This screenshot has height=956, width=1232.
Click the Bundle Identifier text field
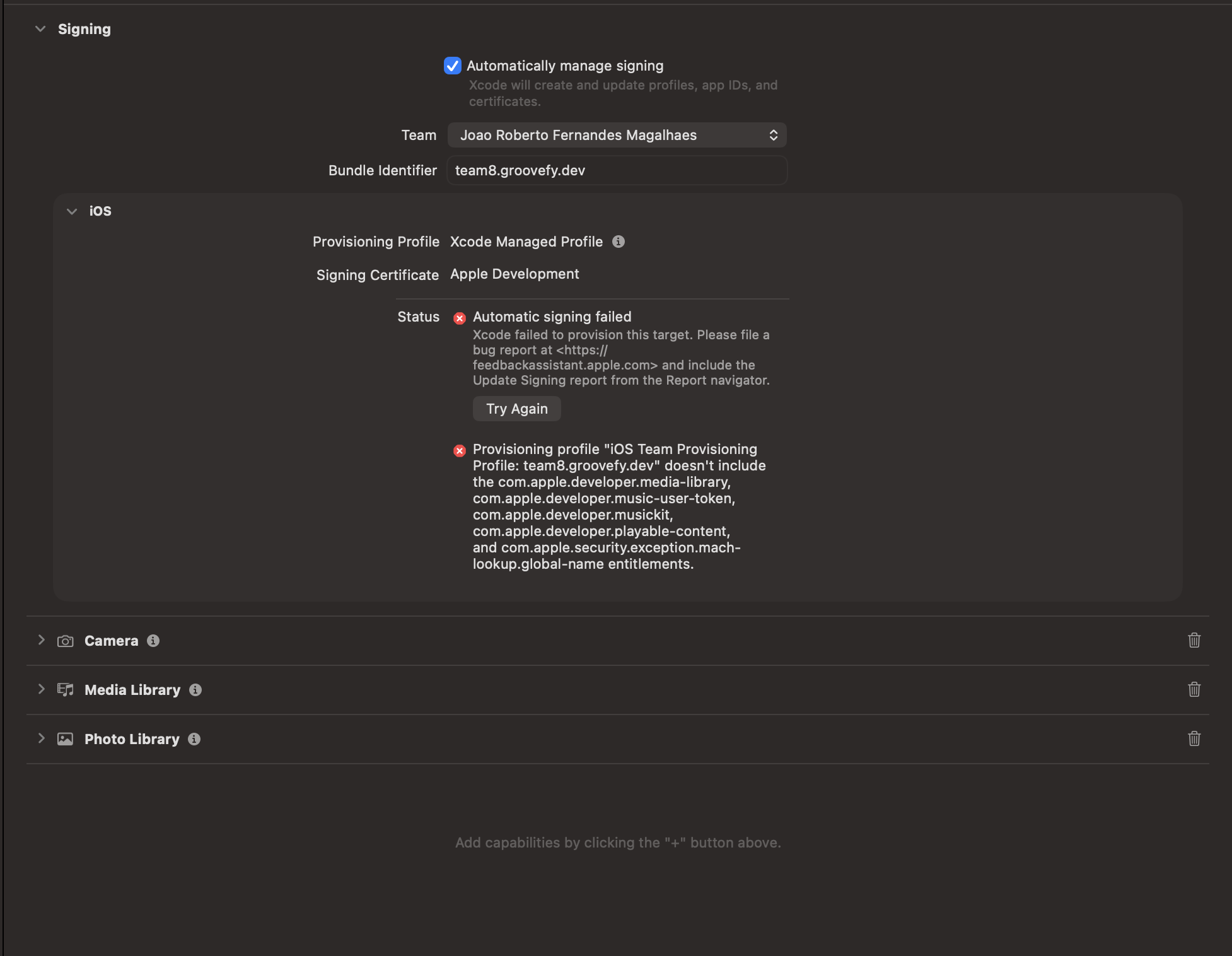[x=617, y=170]
